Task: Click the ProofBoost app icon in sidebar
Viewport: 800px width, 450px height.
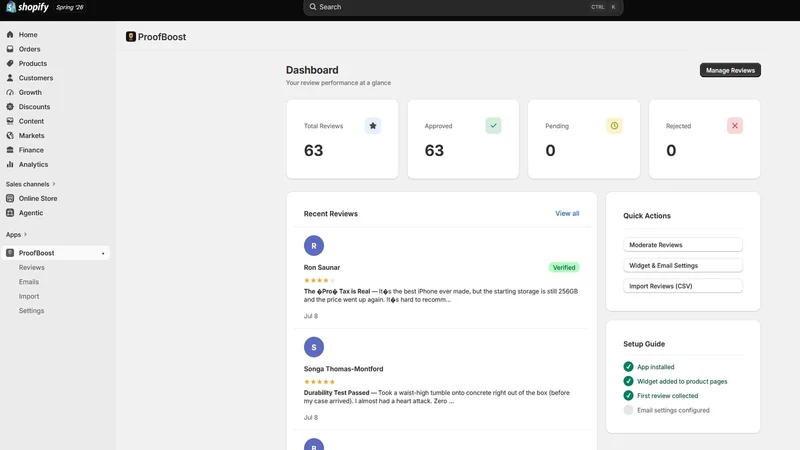Action: click(10, 253)
